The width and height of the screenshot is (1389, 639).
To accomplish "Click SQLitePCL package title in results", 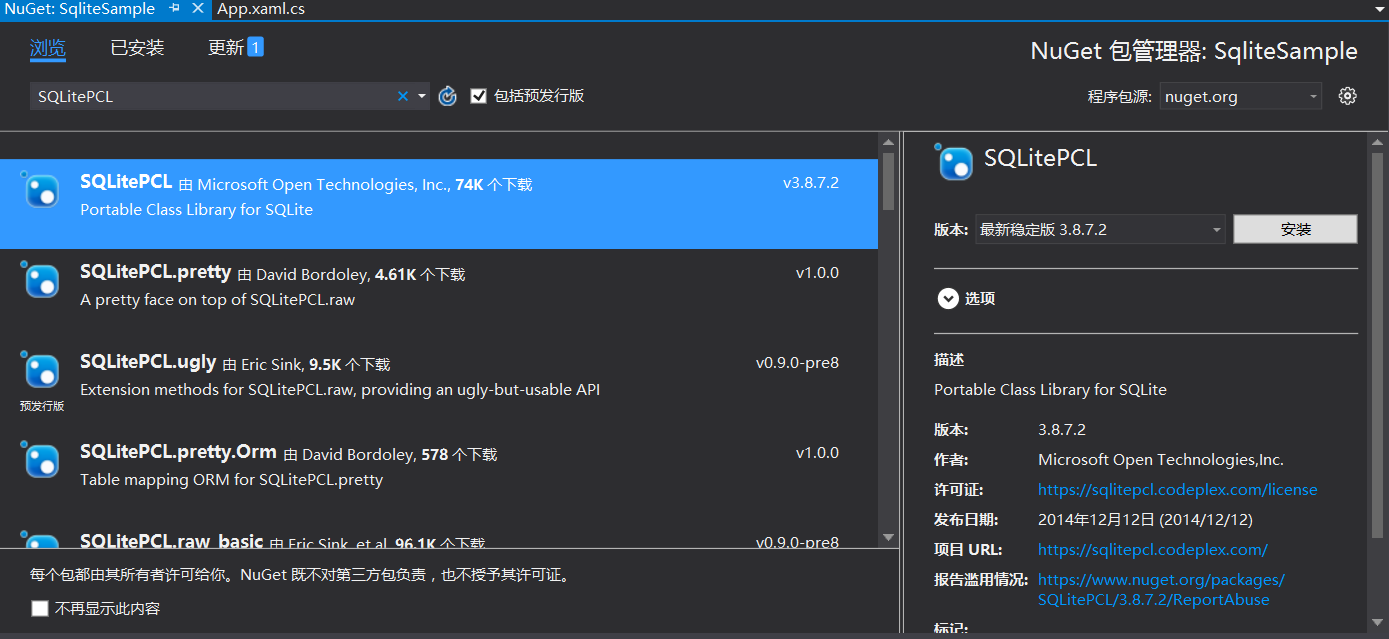I will coord(126,183).
